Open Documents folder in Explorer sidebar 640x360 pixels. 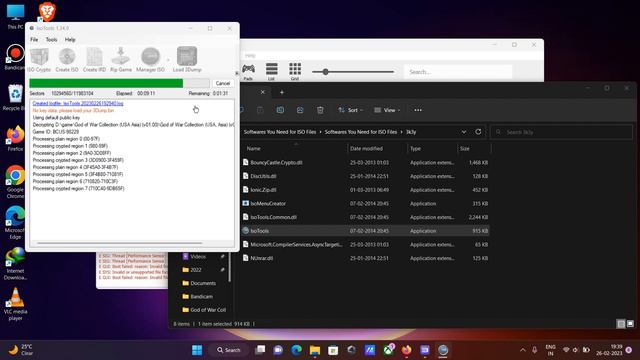pyautogui.click(x=203, y=283)
